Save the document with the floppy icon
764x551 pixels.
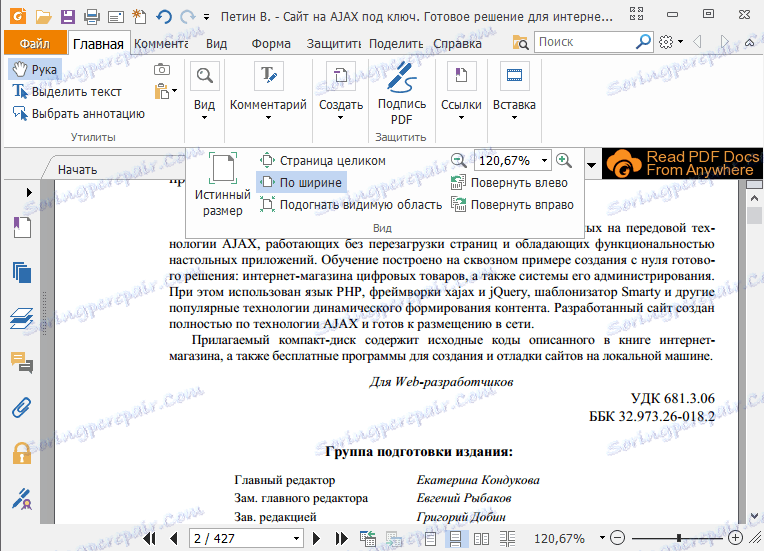coord(68,17)
